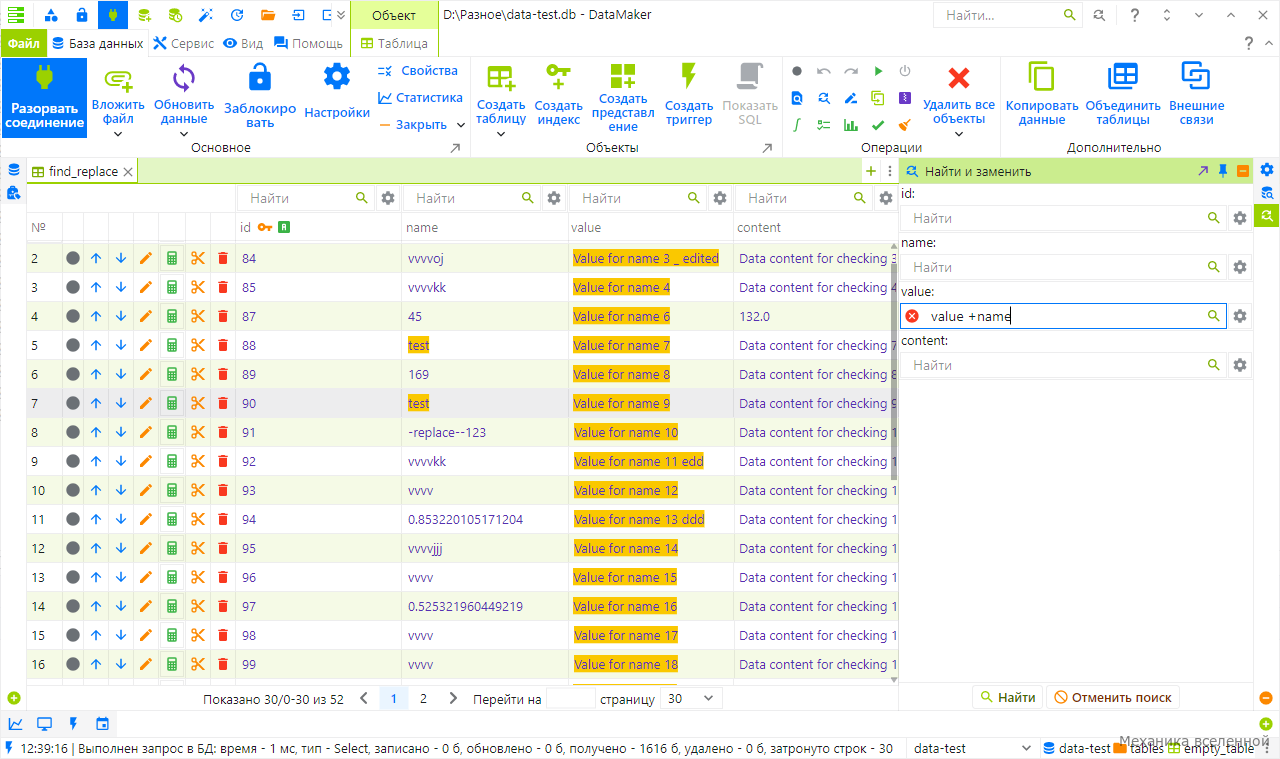Image resolution: width=1280 pixels, height=759 pixels.
Task: Click the red trash icon in row id 87
Action: click(x=222, y=316)
